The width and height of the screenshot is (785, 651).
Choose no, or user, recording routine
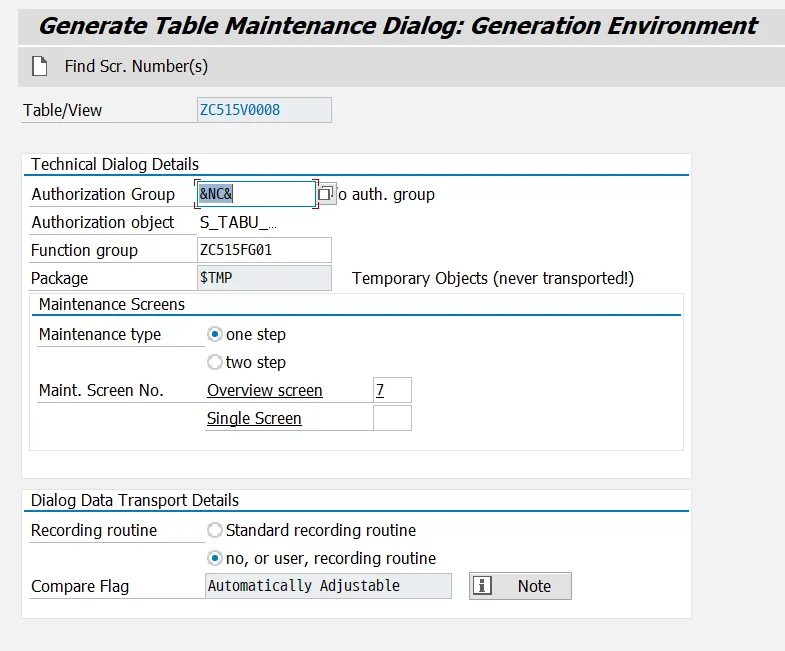coord(215,558)
